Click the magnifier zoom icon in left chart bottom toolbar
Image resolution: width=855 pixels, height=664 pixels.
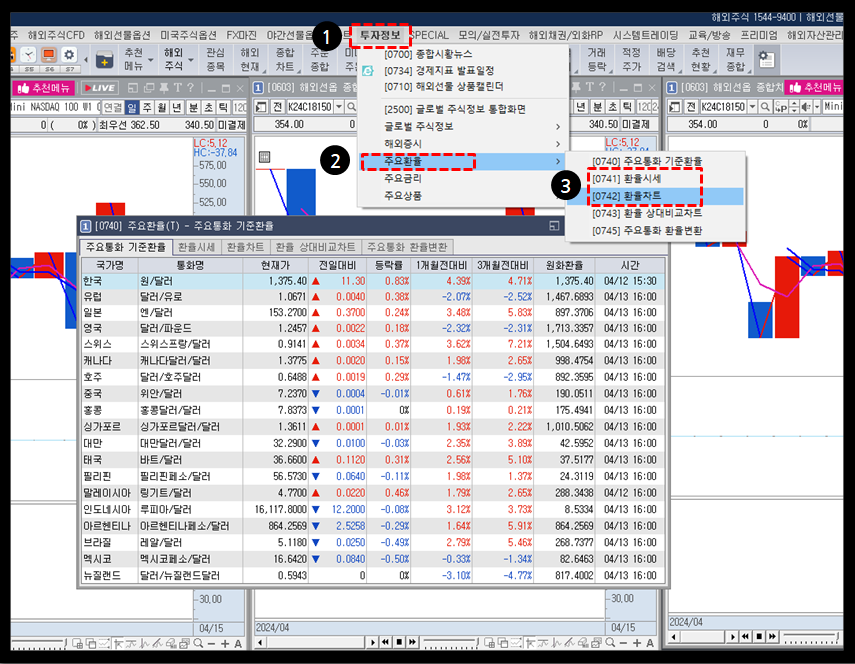click(198, 643)
